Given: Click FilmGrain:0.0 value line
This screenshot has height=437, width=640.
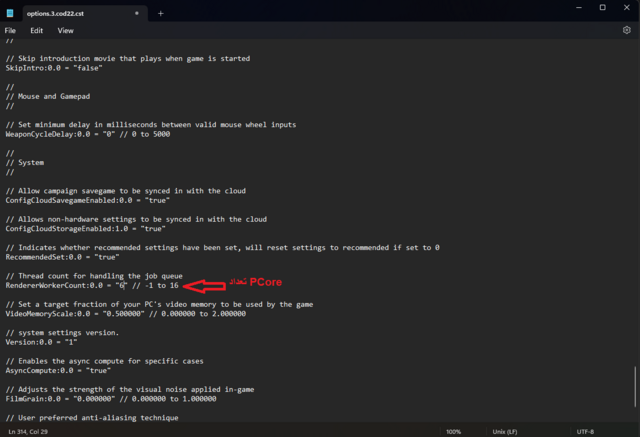Looking at the screenshot, I should [x=111, y=399].
